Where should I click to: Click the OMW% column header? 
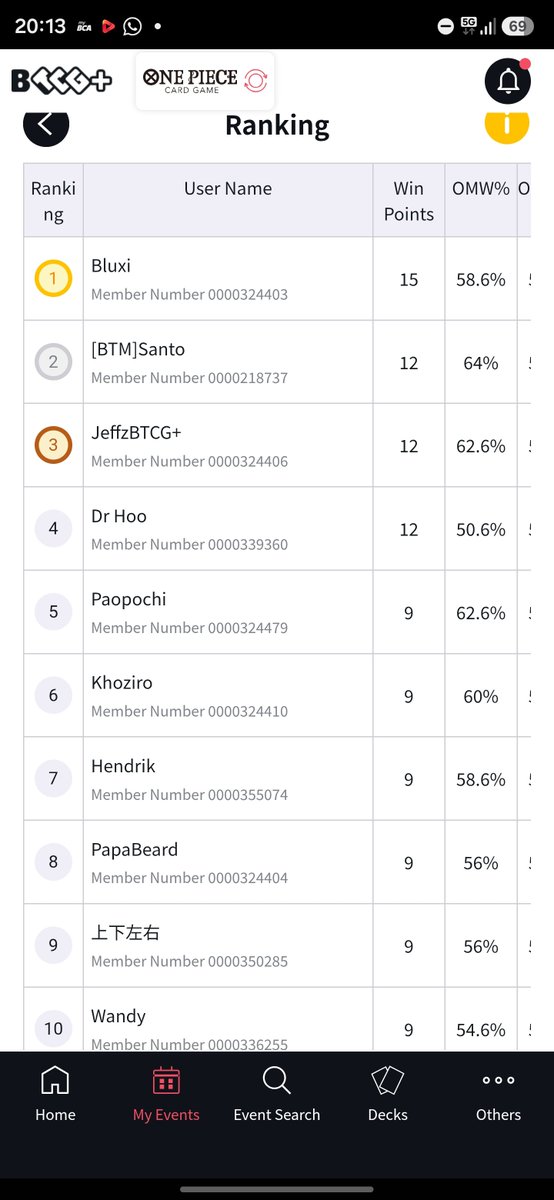tap(481, 188)
